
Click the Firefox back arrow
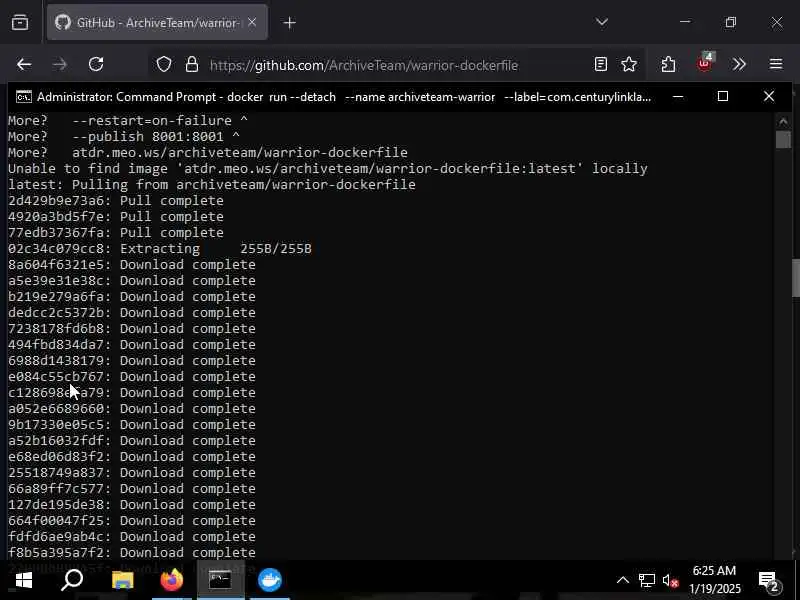[x=24, y=64]
